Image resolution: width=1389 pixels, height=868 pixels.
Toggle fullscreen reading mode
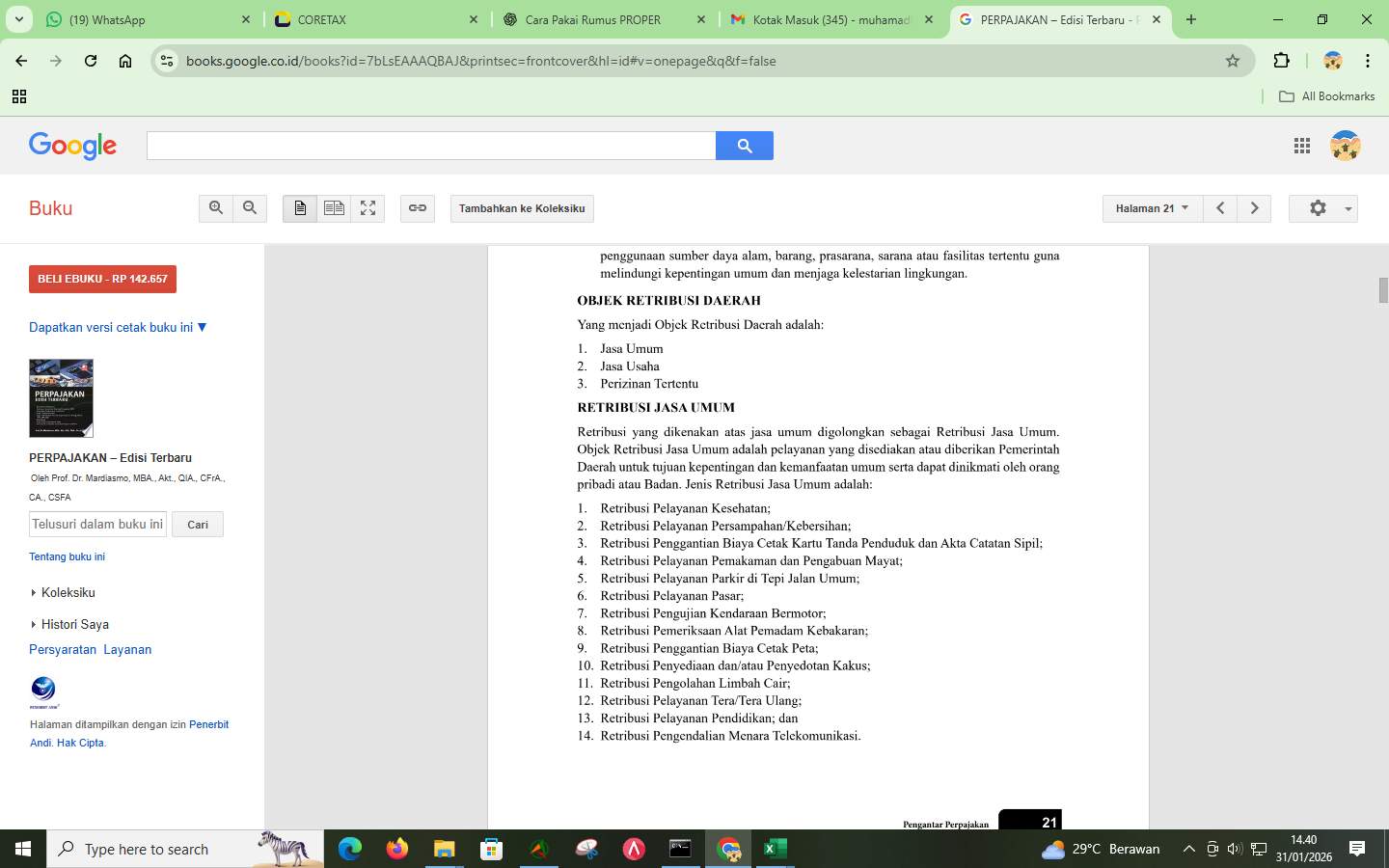coord(367,207)
